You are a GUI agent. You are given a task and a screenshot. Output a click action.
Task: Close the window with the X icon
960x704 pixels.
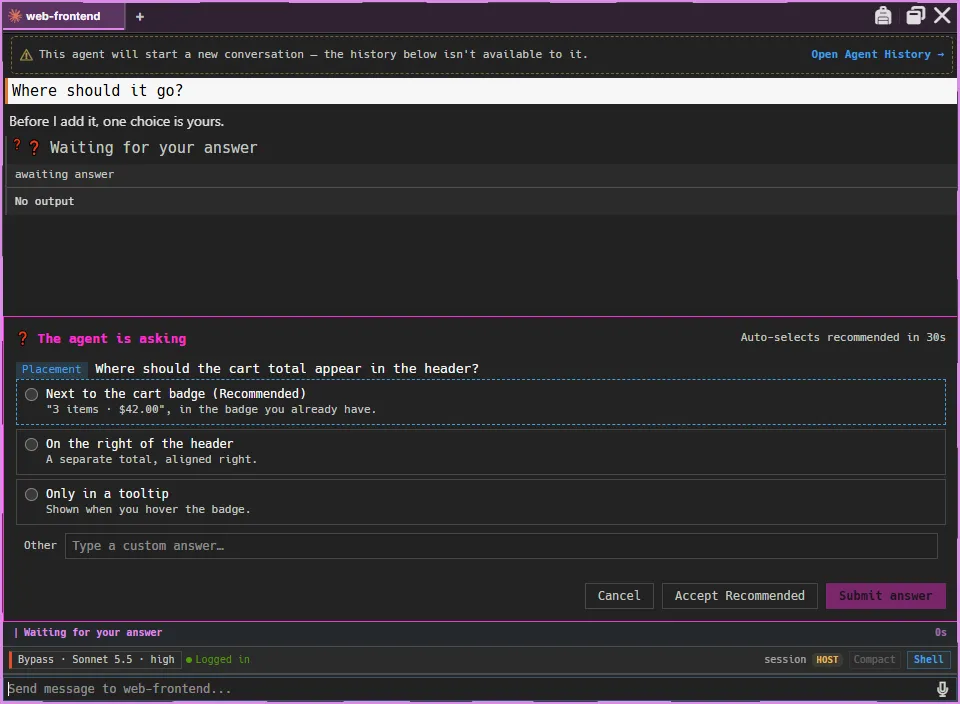pyautogui.click(x=942, y=15)
